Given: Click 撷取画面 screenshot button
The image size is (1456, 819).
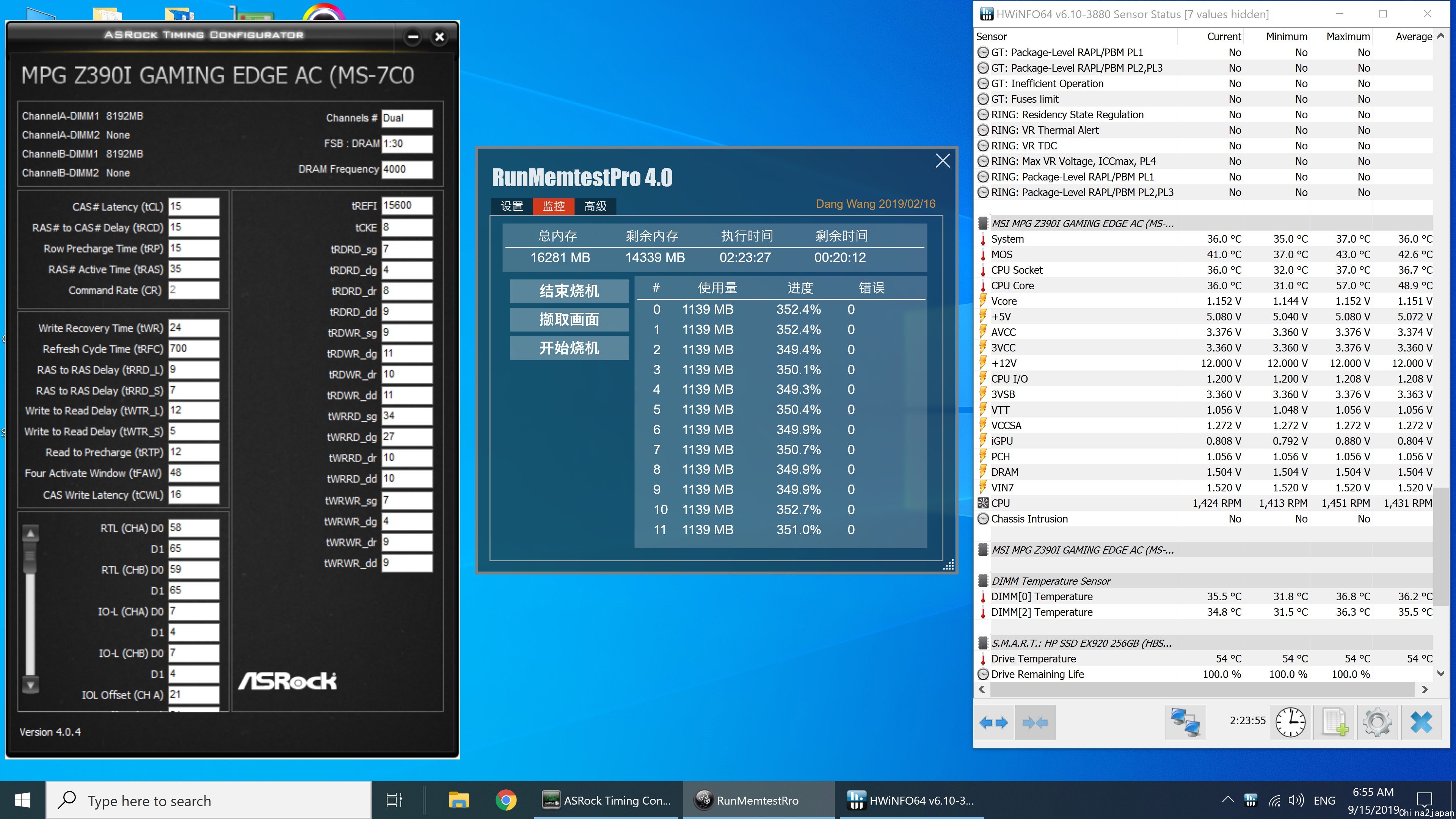Looking at the screenshot, I should [569, 319].
